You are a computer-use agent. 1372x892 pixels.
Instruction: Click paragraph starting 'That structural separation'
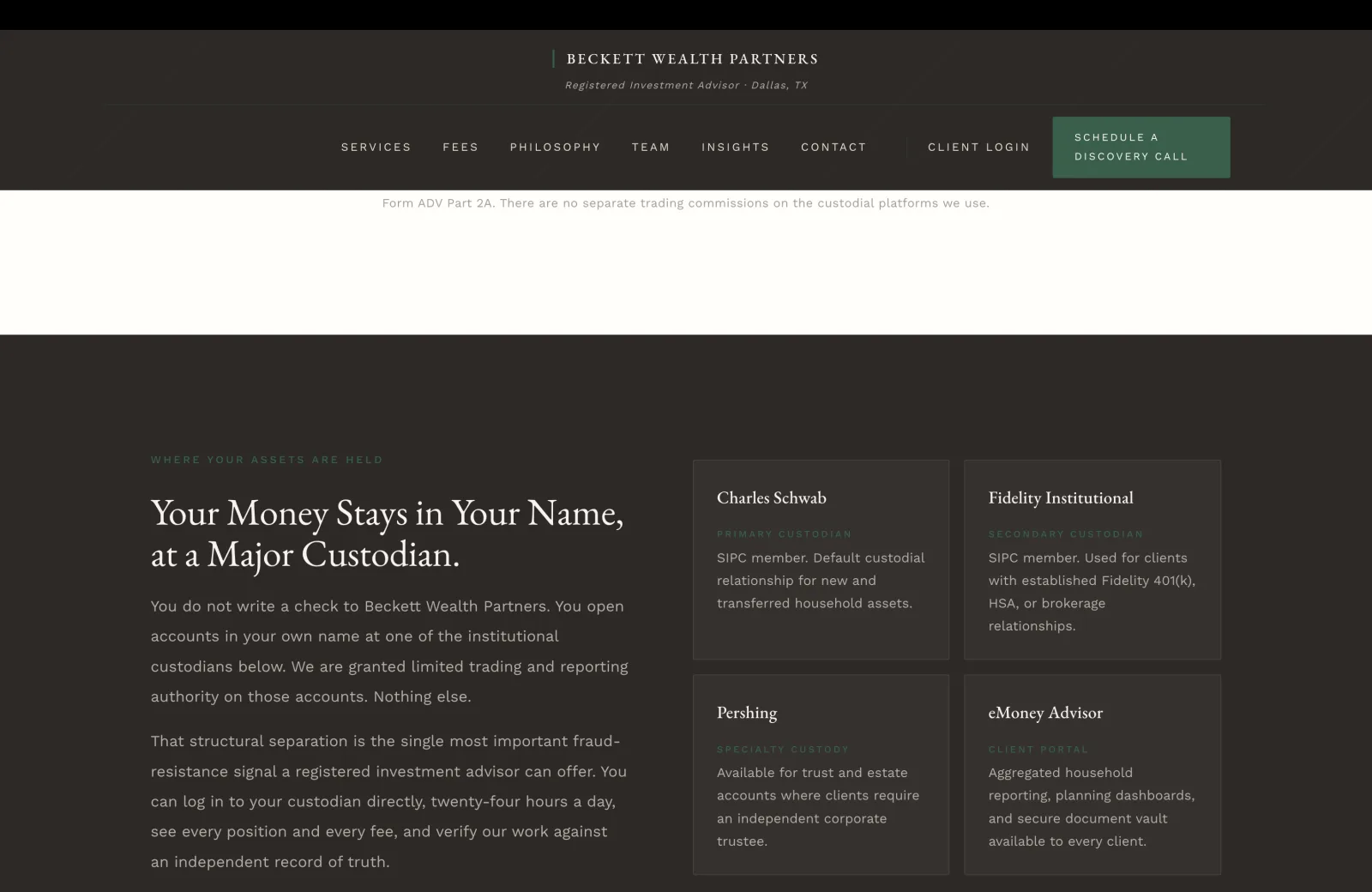tap(389, 801)
